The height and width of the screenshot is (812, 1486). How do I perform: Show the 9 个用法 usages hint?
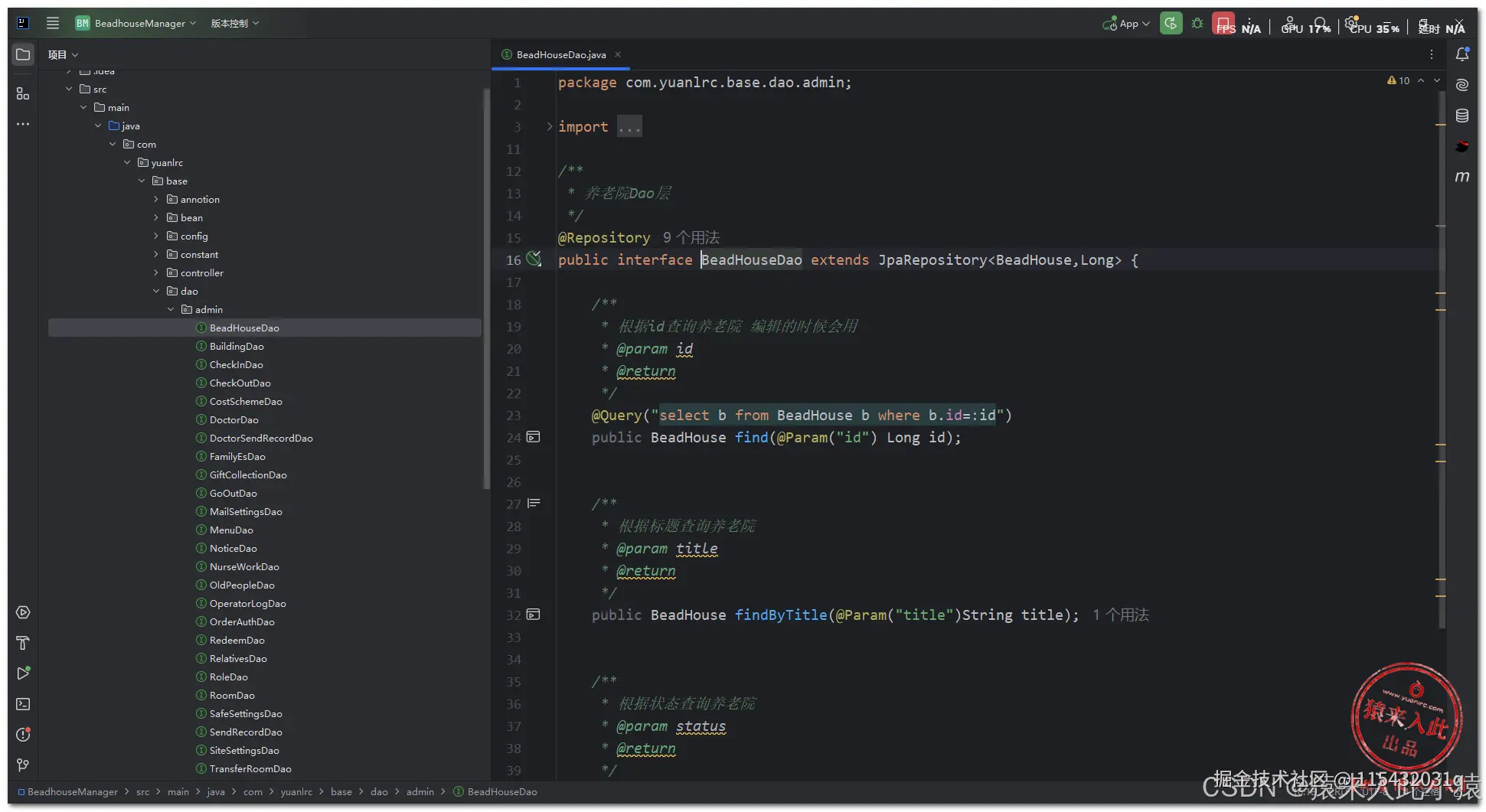point(691,237)
